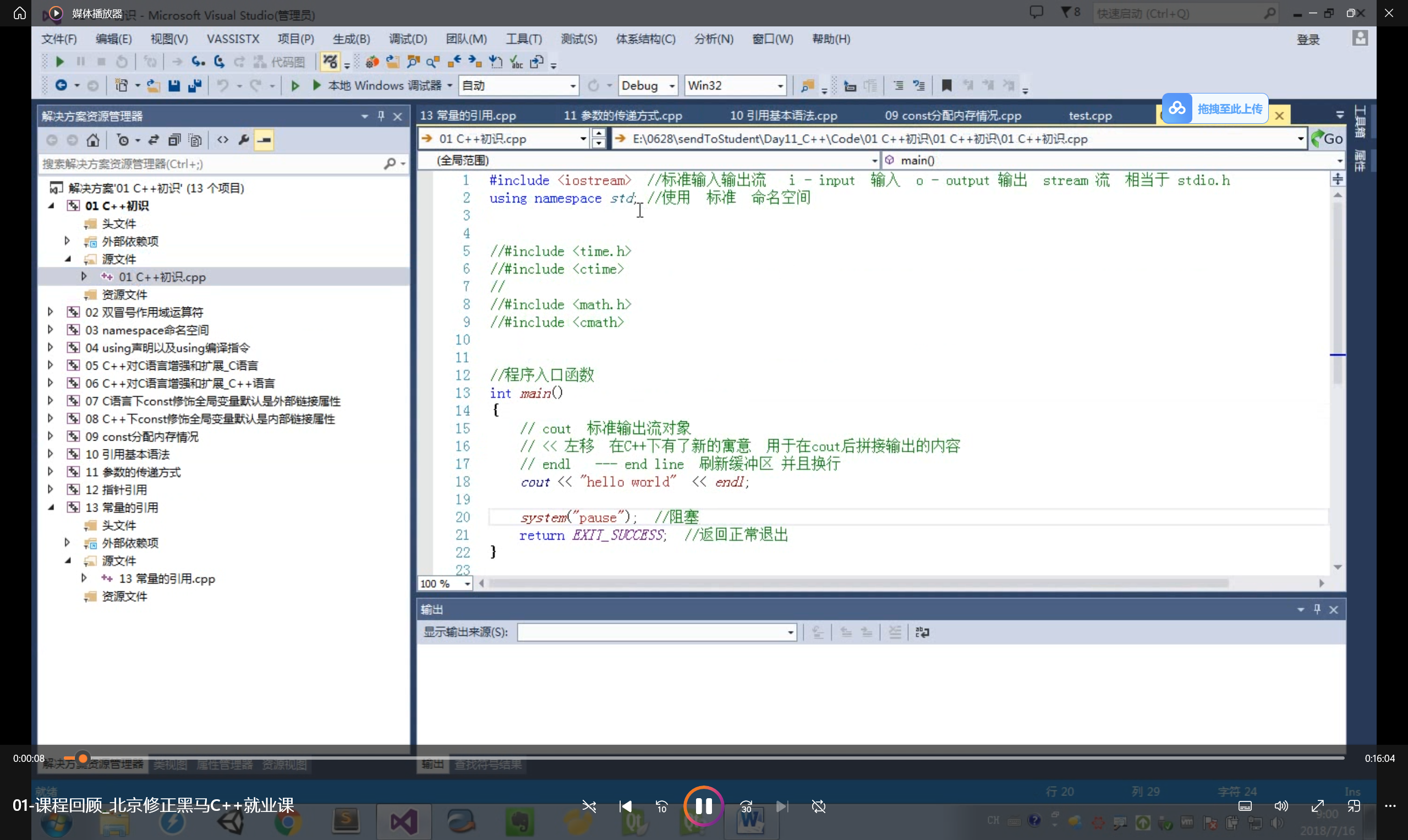The width and height of the screenshot is (1408, 840).
Task: Click the Visual Studio taskbar icon
Action: click(403, 822)
